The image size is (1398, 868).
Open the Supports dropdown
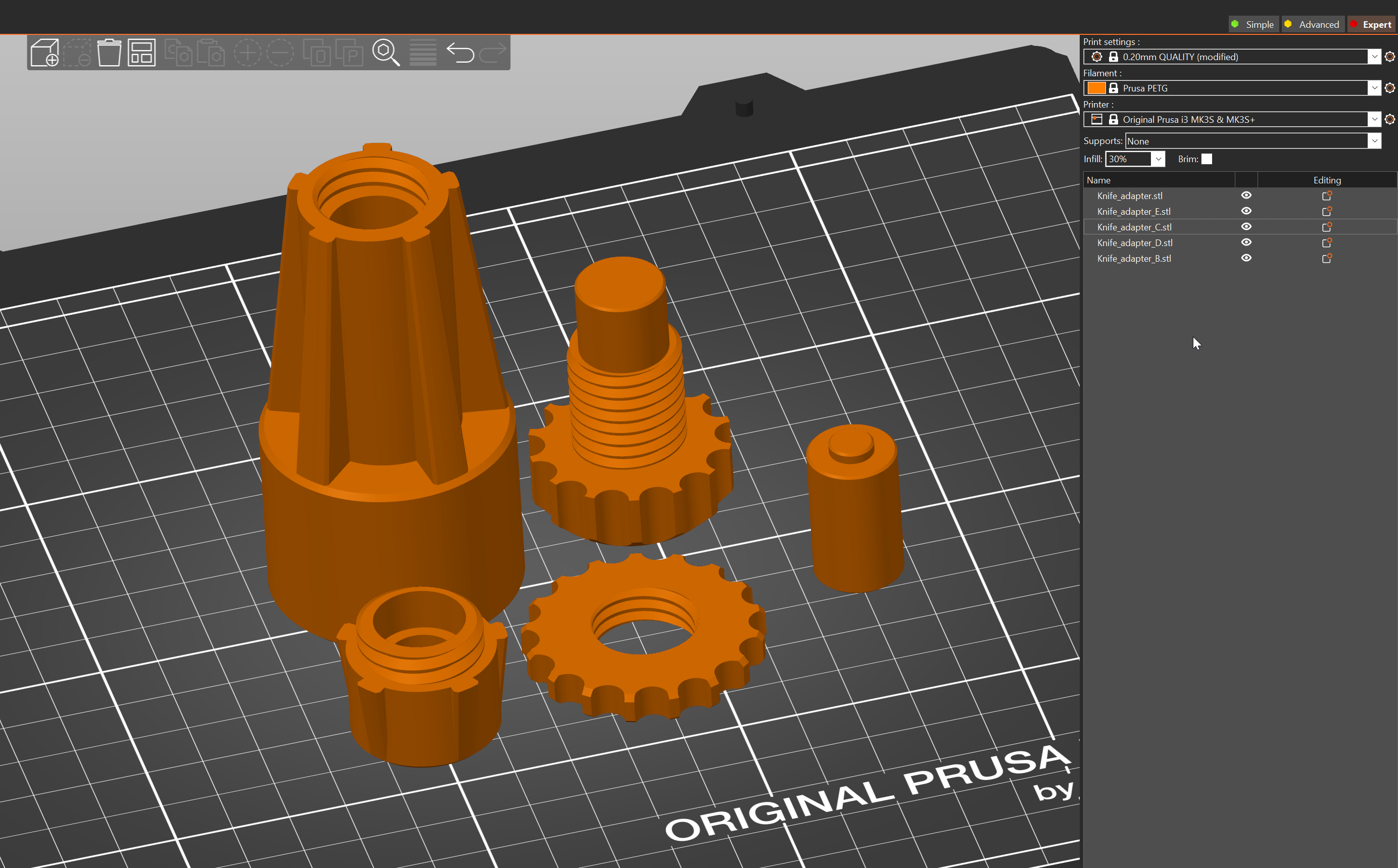1374,141
